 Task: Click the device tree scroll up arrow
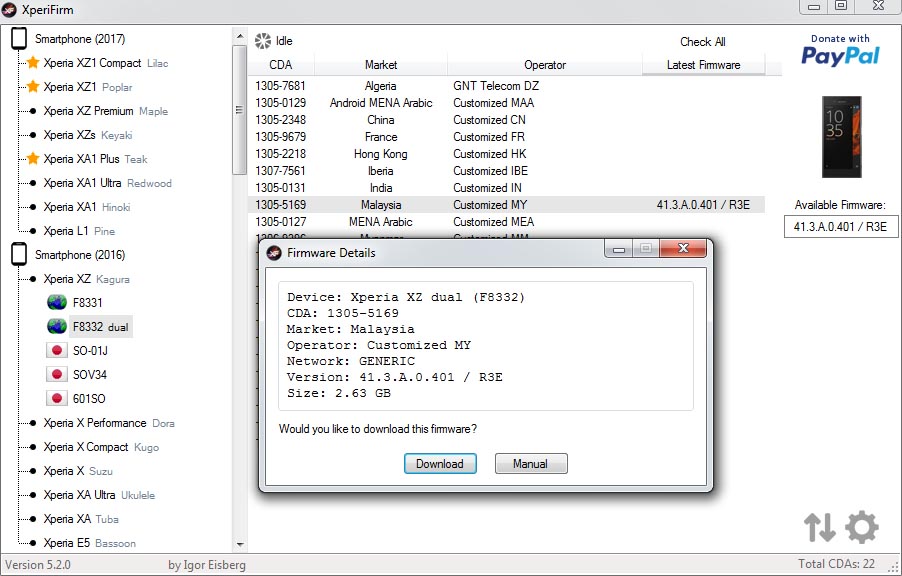[240, 36]
